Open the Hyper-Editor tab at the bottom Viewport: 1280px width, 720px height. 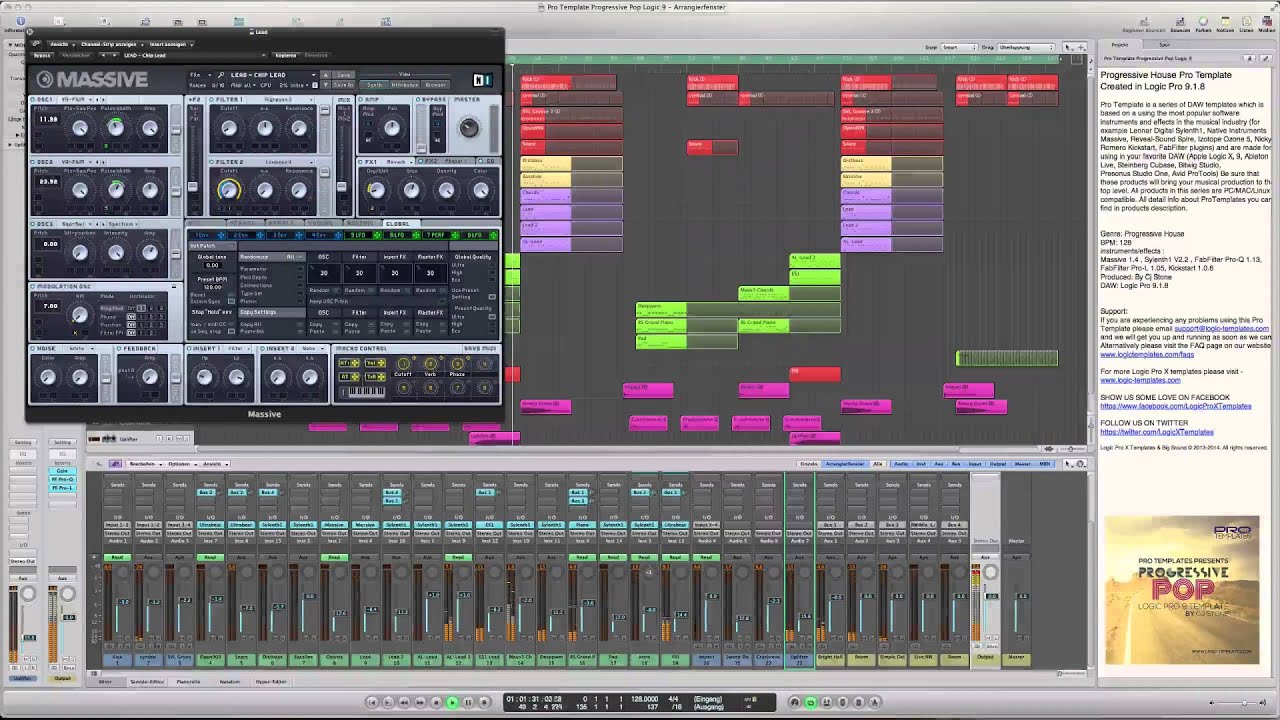(x=271, y=682)
